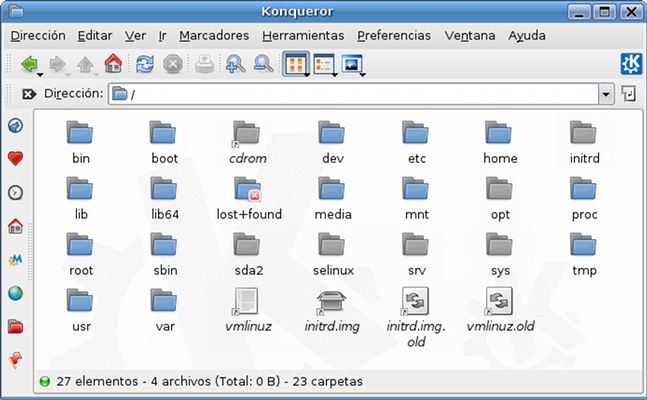Expand the icon view options arrow
Viewport: 647px width, 400px height.
tap(307, 75)
